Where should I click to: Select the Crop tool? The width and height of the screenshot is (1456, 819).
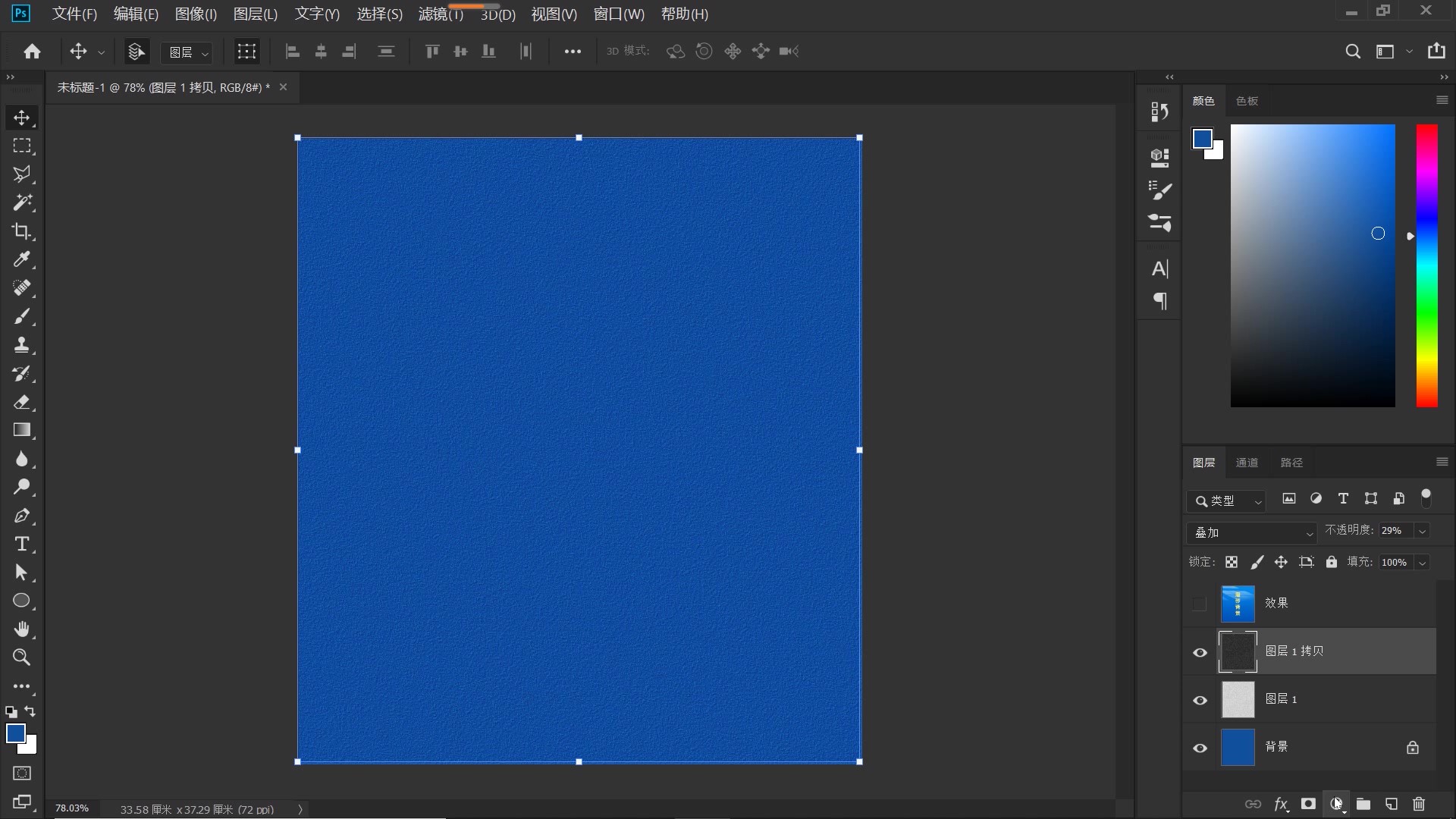tap(21, 231)
